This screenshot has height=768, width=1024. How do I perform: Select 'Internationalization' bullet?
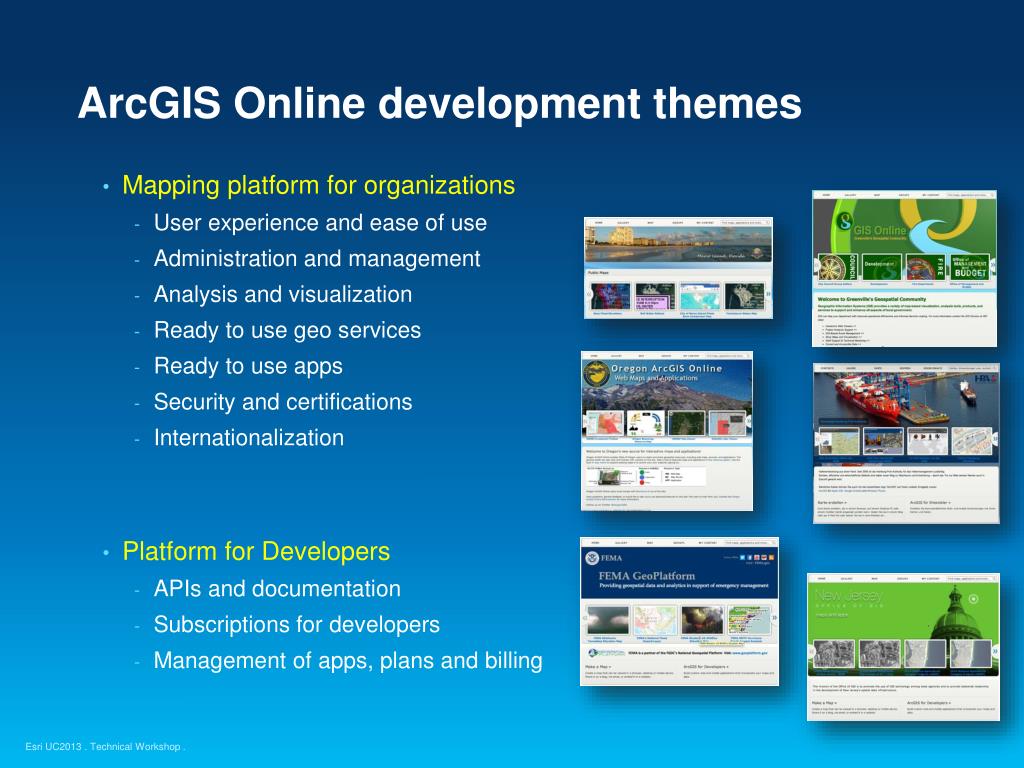point(249,438)
